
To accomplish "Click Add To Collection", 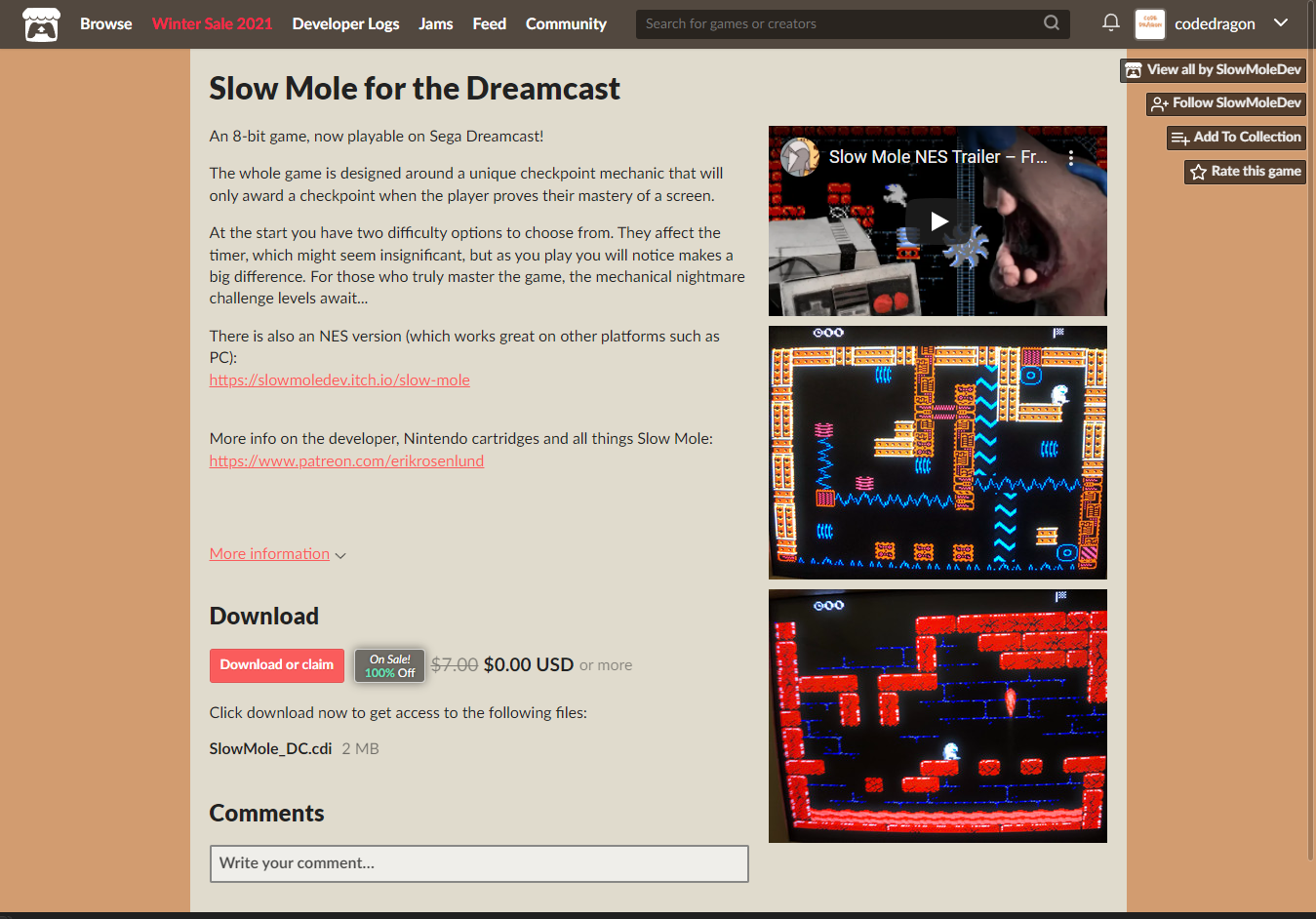I will click(x=1236, y=138).
